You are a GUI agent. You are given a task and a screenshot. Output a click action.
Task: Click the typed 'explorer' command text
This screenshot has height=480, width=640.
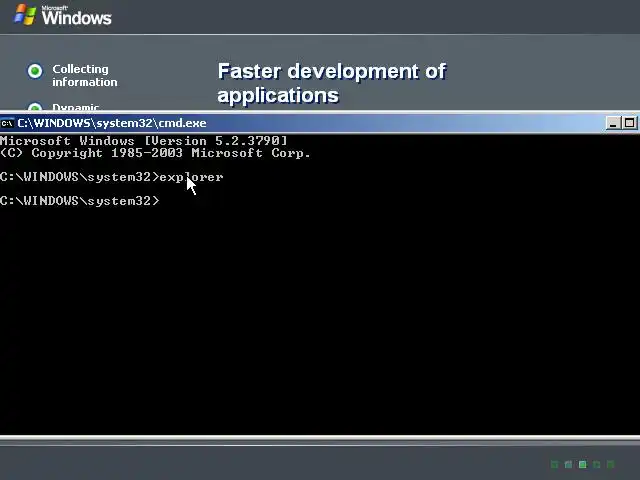coord(191,177)
